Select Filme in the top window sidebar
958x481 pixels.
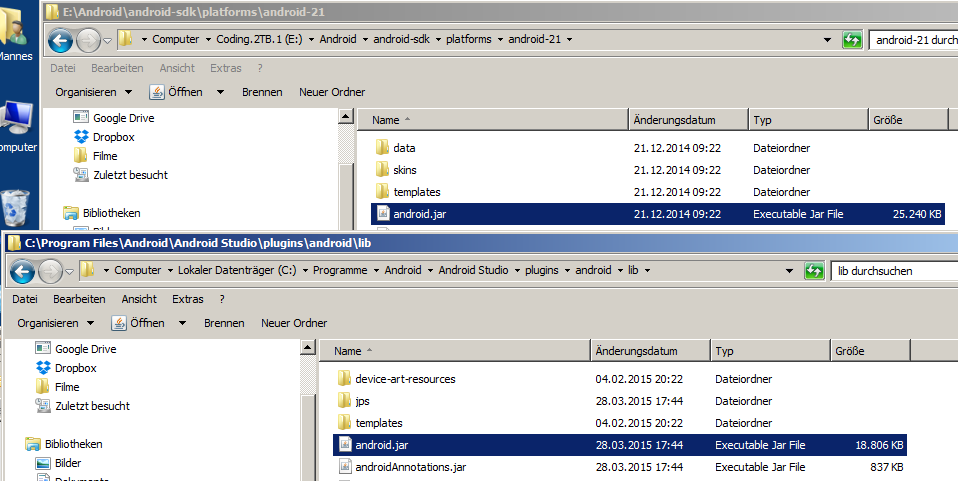(x=95, y=156)
